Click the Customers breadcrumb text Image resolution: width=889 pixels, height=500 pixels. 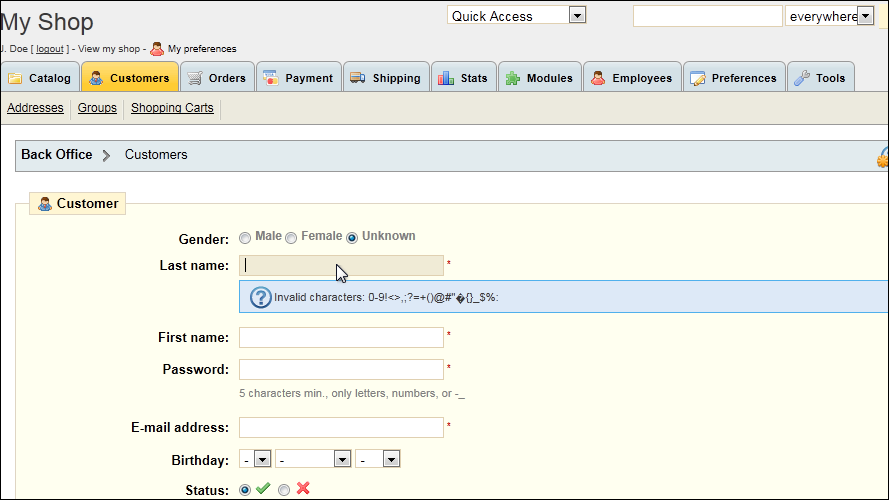click(x=156, y=155)
